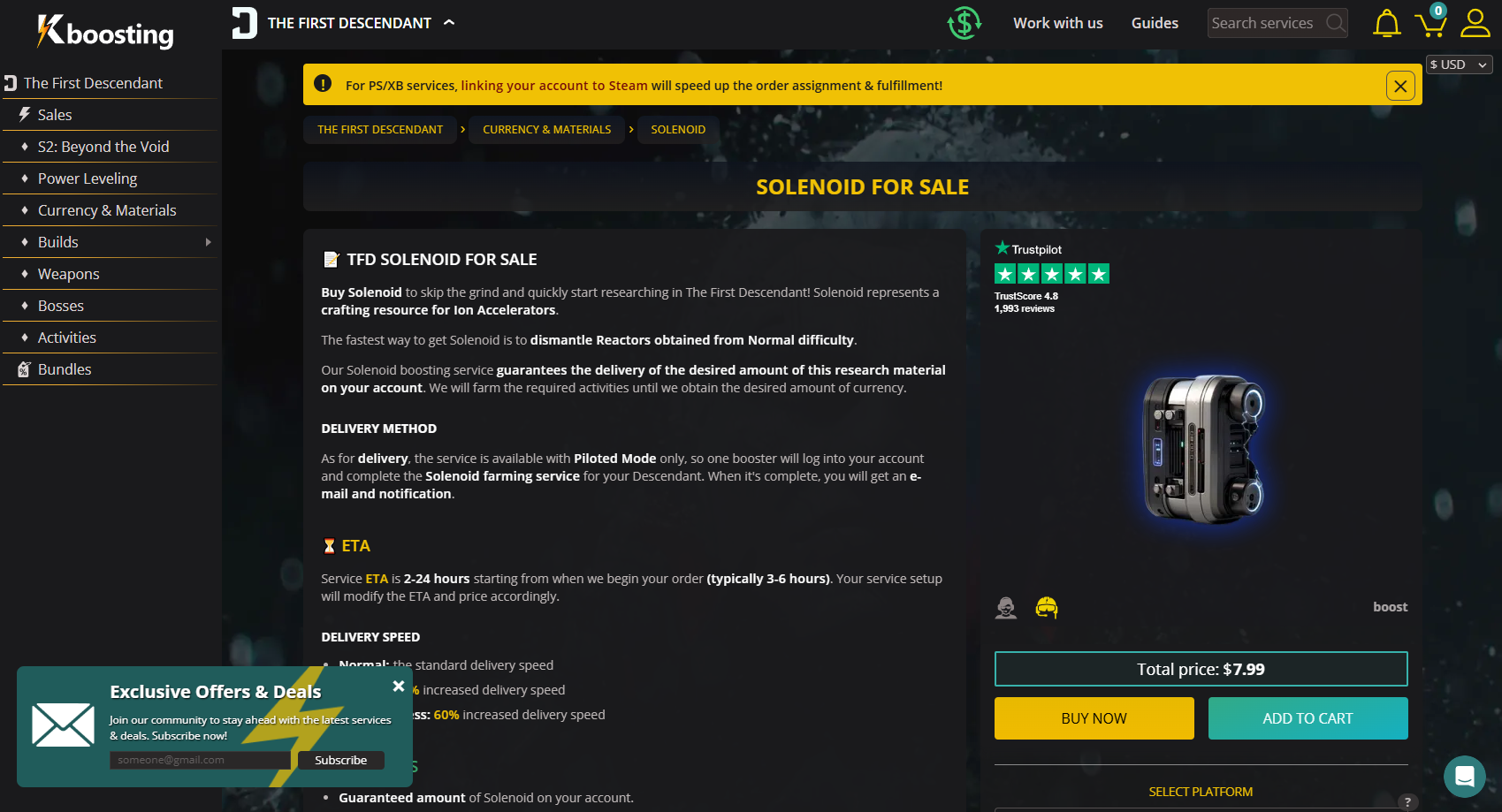This screenshot has width=1502, height=812.
Task: Click the KBoosting logo
Action: tap(105, 32)
